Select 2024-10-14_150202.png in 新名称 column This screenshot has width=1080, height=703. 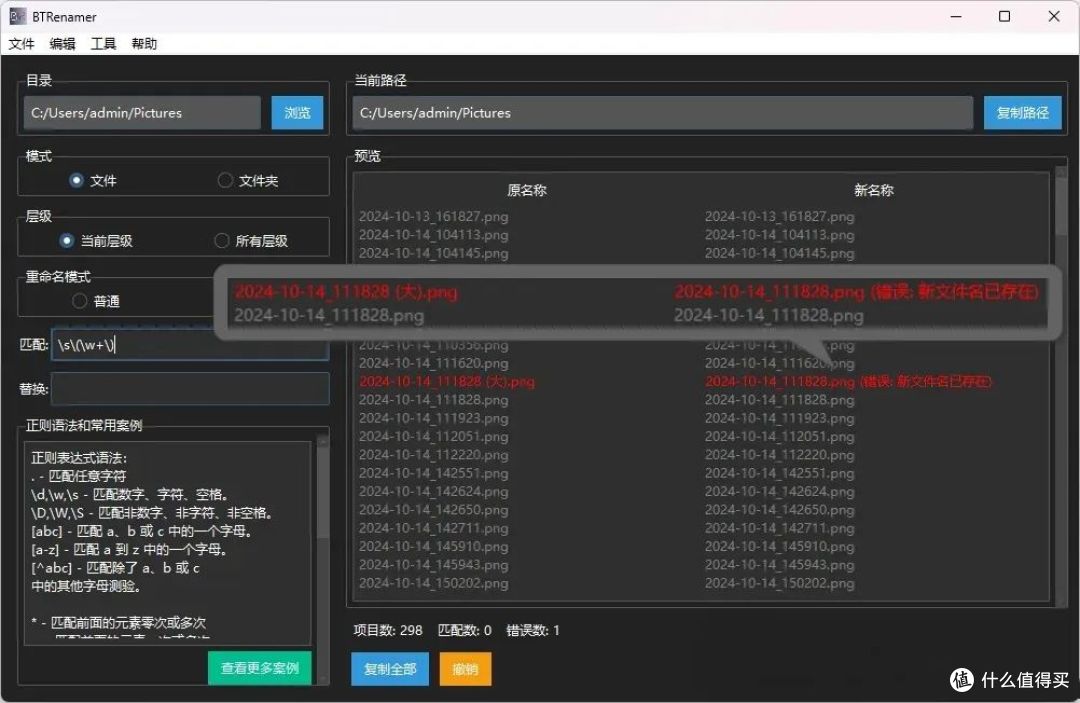tap(780, 583)
